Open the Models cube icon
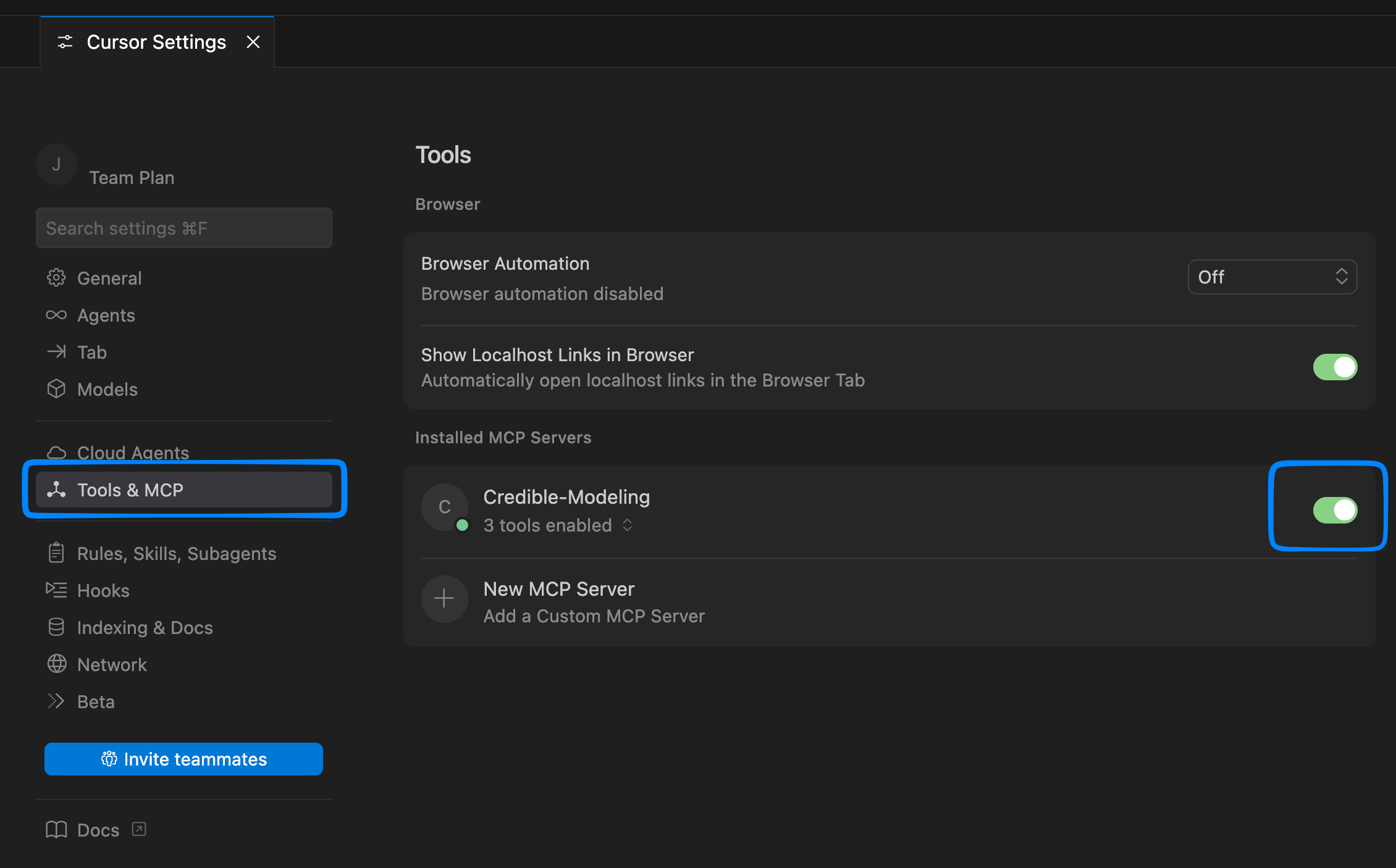This screenshot has height=868, width=1396. point(56,389)
